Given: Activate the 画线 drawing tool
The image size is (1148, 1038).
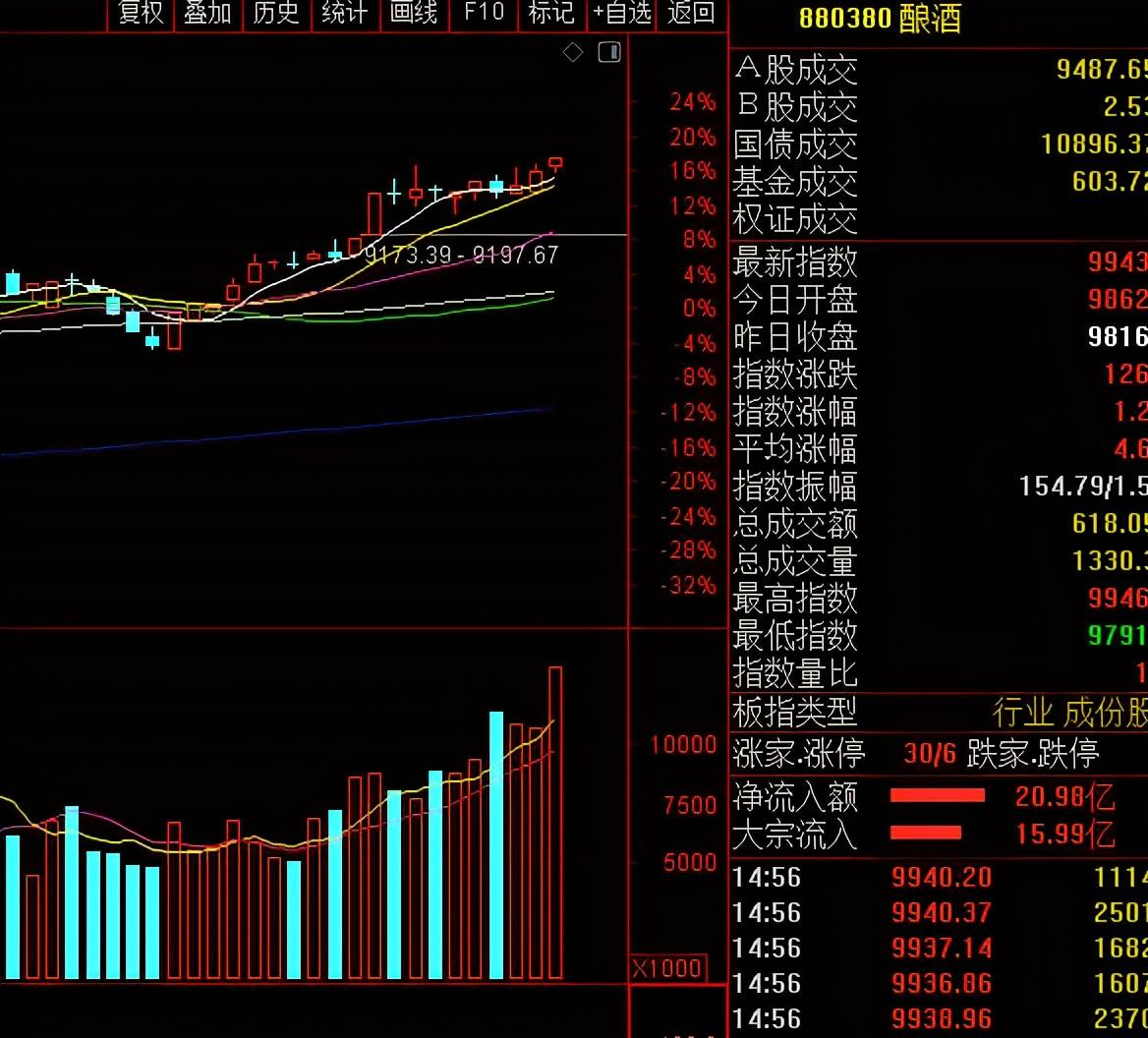Looking at the screenshot, I should pos(414,13).
